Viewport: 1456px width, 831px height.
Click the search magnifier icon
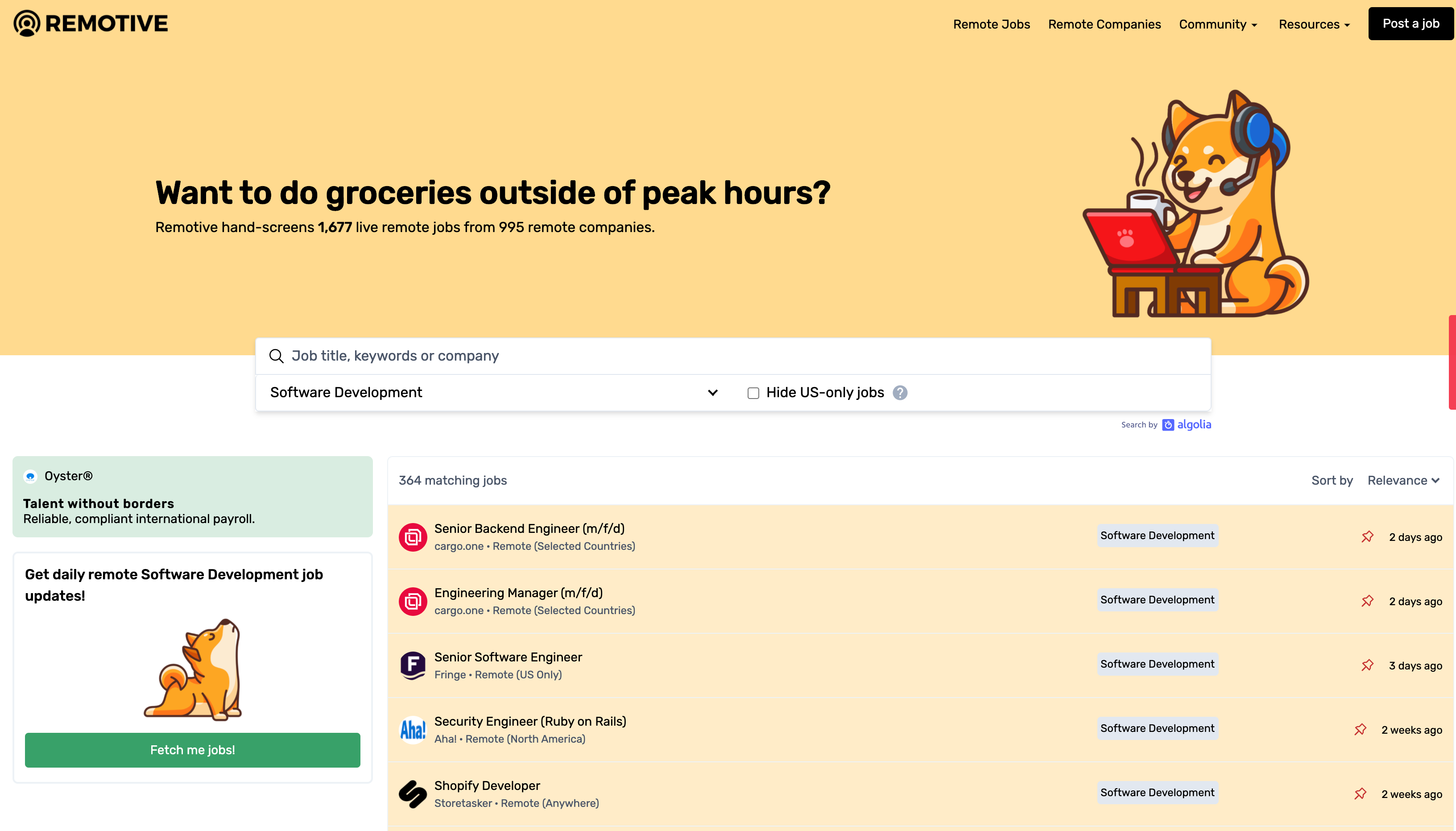pyautogui.click(x=276, y=356)
